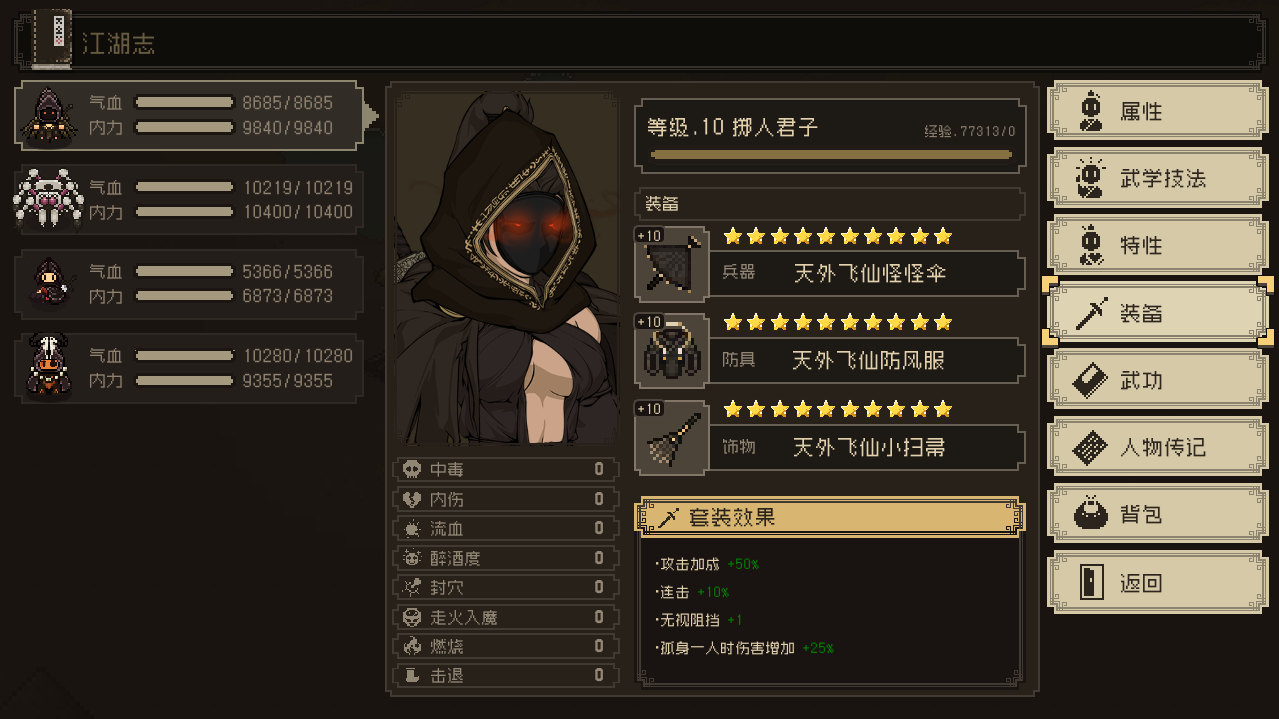Switch to the 武学技法 tab
Viewport: 1279px width, 719px height.
click(1157, 178)
